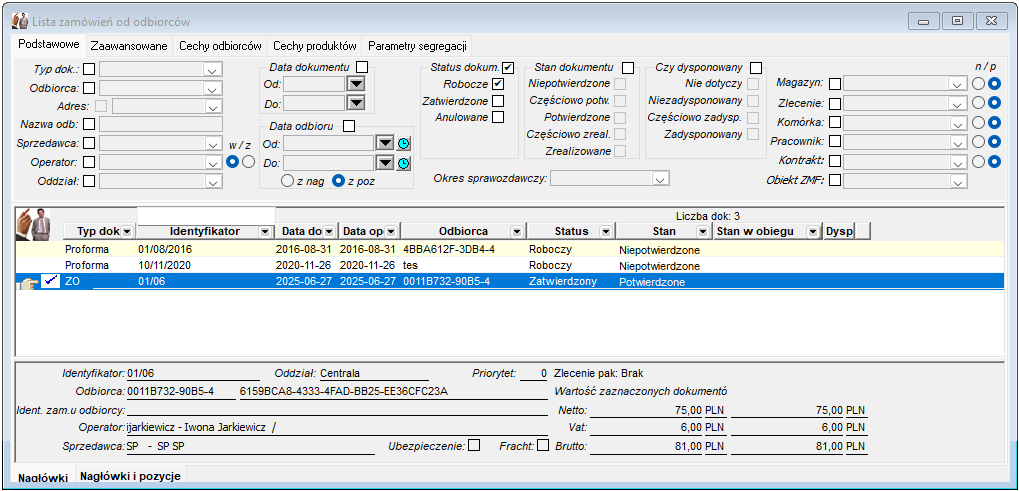Uncheck the Robocze status checkbox
1019x491 pixels.
(x=498, y=84)
